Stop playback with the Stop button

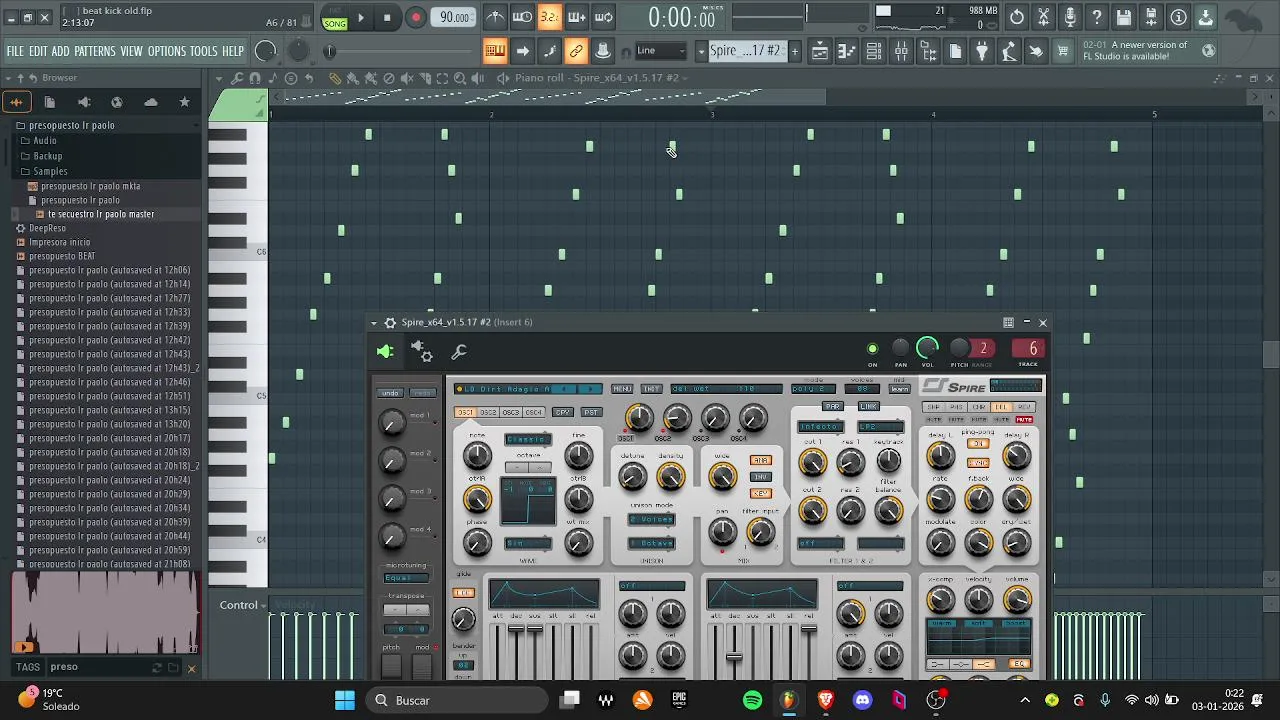tap(387, 18)
